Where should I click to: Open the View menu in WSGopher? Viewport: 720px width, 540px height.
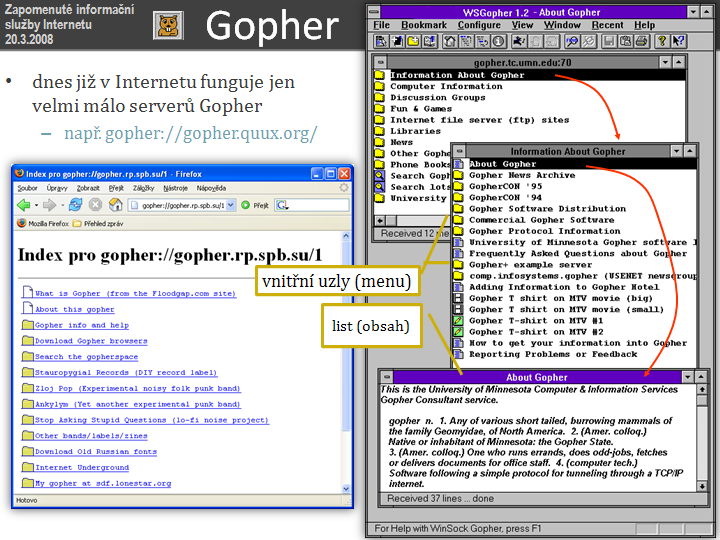pos(523,25)
